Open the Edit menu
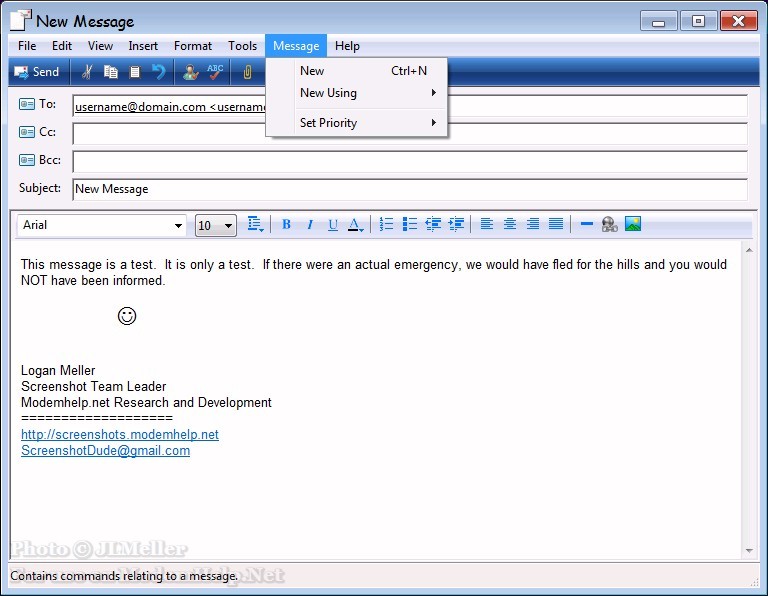Image resolution: width=768 pixels, height=596 pixels. [62, 46]
